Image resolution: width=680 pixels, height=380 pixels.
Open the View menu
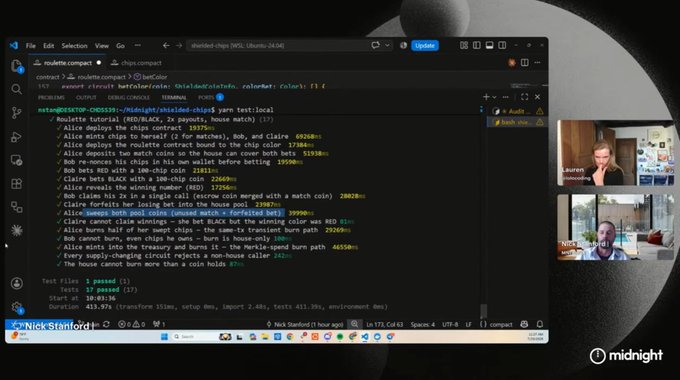[102, 46]
